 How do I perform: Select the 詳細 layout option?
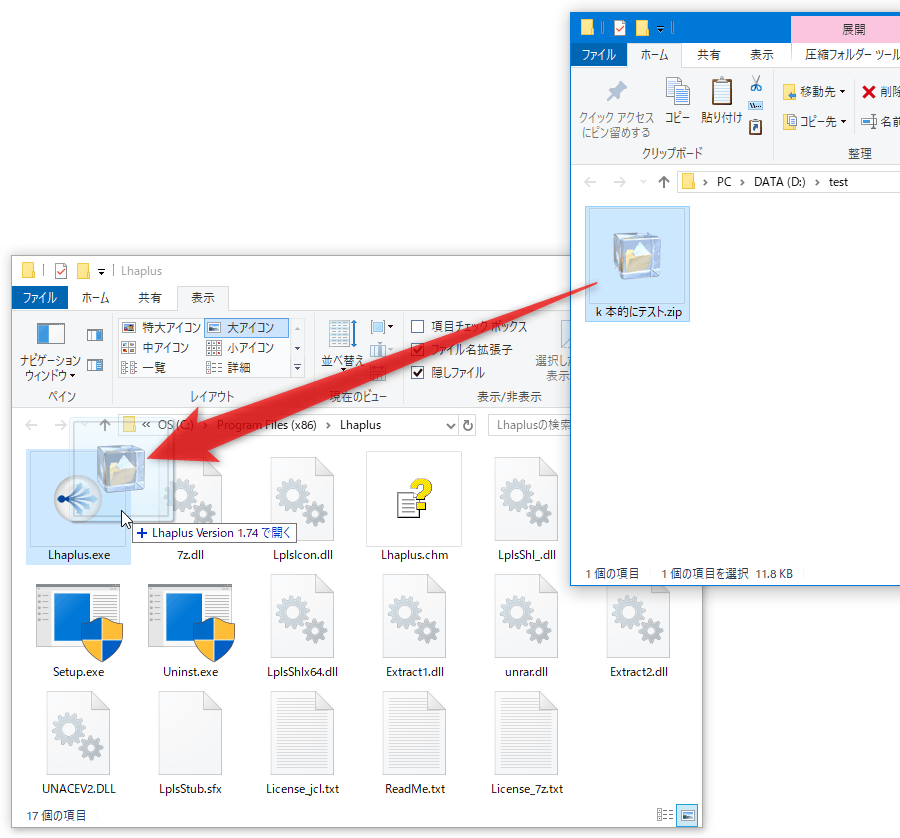tap(228, 367)
